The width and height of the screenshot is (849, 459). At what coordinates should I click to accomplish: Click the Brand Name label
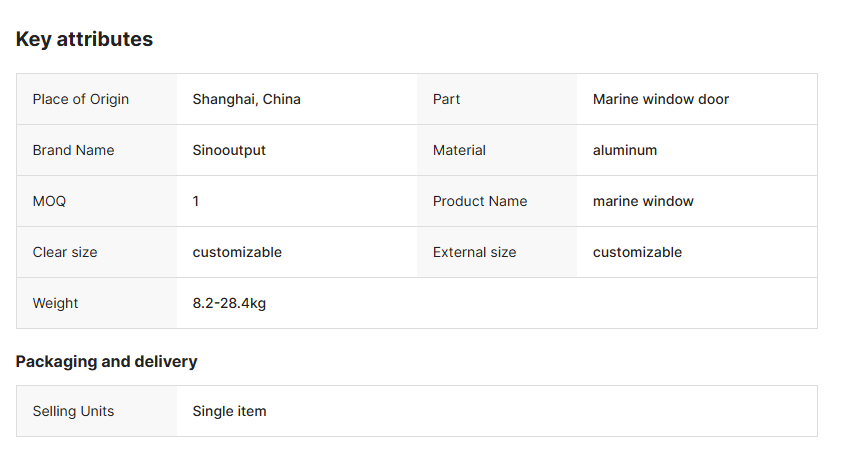coord(73,150)
